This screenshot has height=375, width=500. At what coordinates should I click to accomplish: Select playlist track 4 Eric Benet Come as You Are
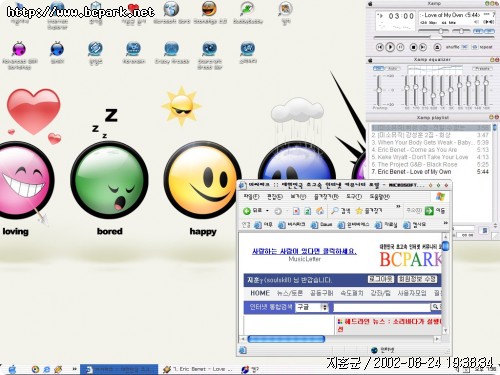pyautogui.click(x=430, y=150)
